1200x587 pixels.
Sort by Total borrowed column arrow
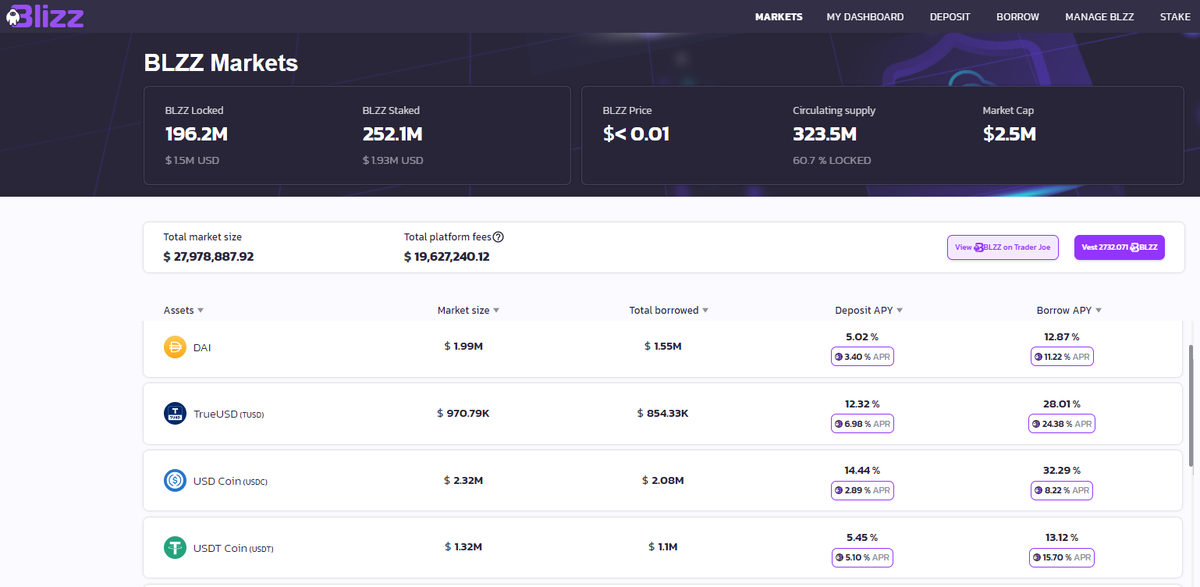click(x=705, y=311)
